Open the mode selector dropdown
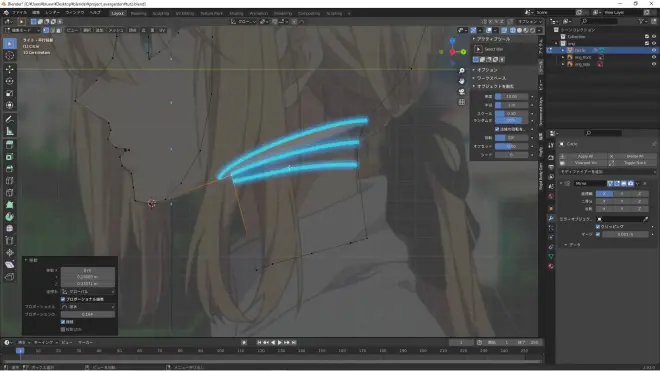The image size is (660, 371). 22,30
